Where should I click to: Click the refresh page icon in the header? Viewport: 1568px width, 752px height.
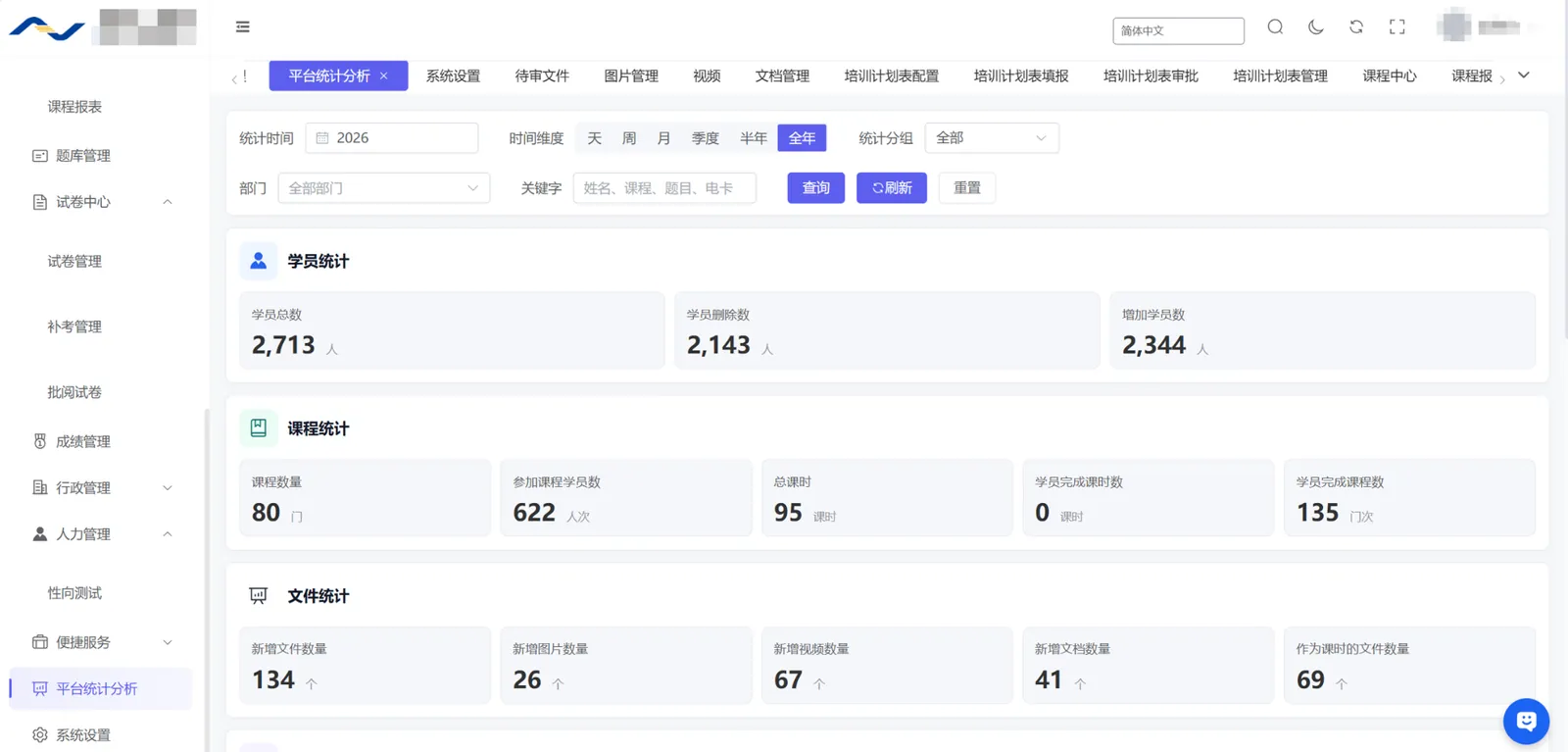(1356, 26)
